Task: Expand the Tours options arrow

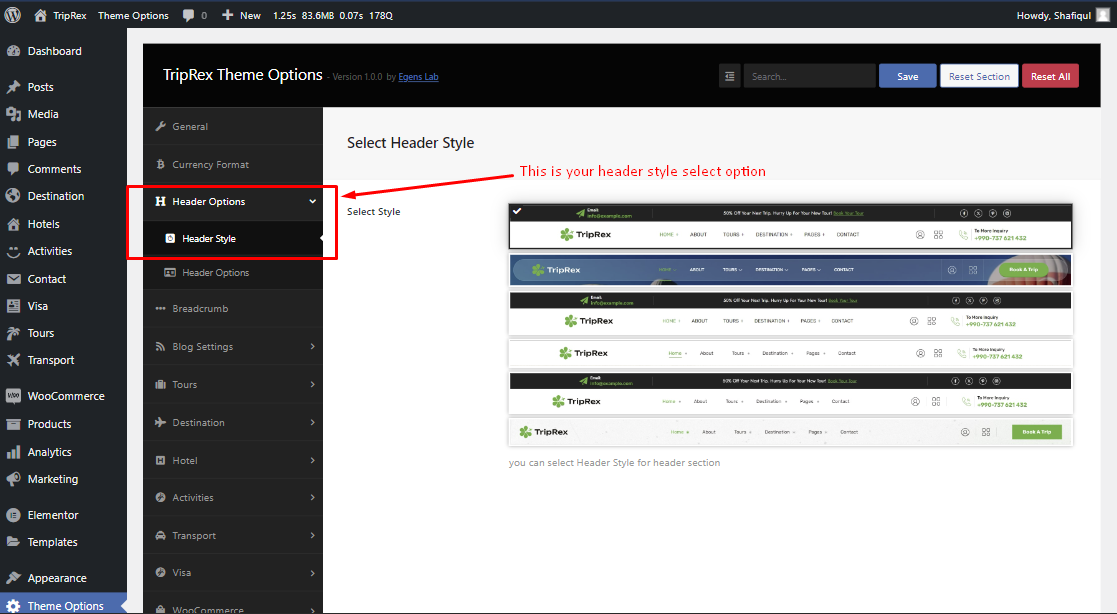Action: [312, 385]
